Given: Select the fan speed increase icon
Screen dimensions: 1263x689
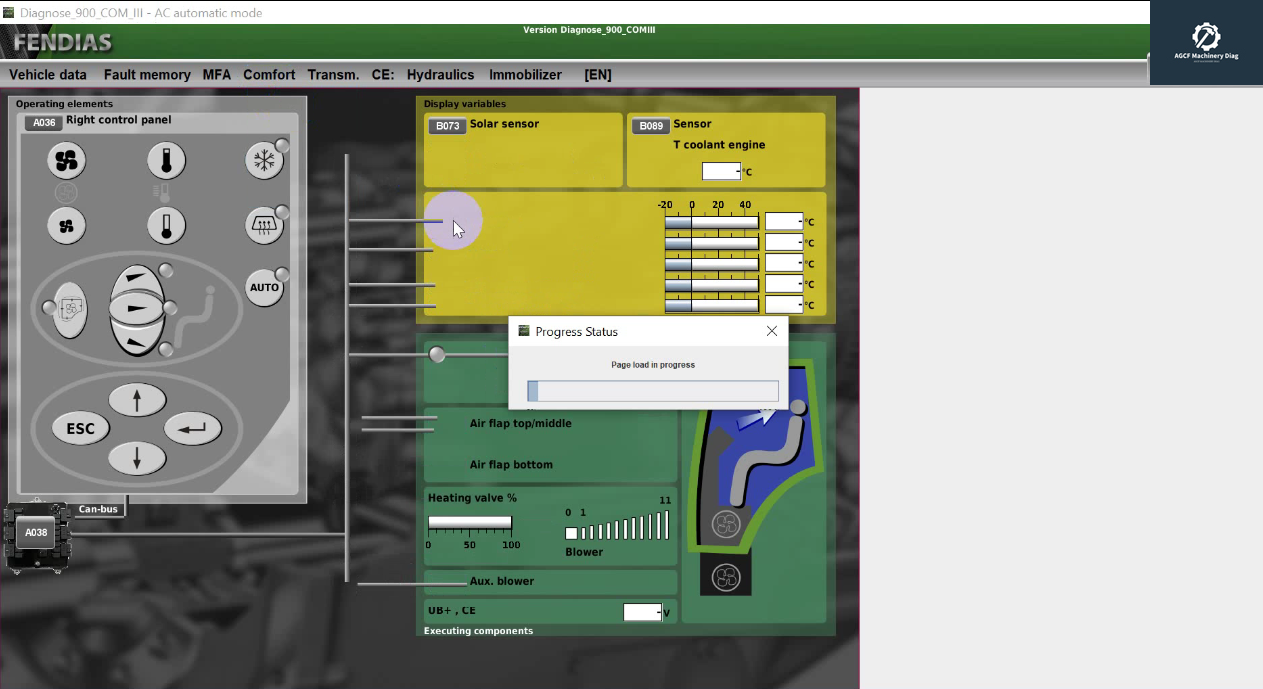Looking at the screenshot, I should [66, 160].
